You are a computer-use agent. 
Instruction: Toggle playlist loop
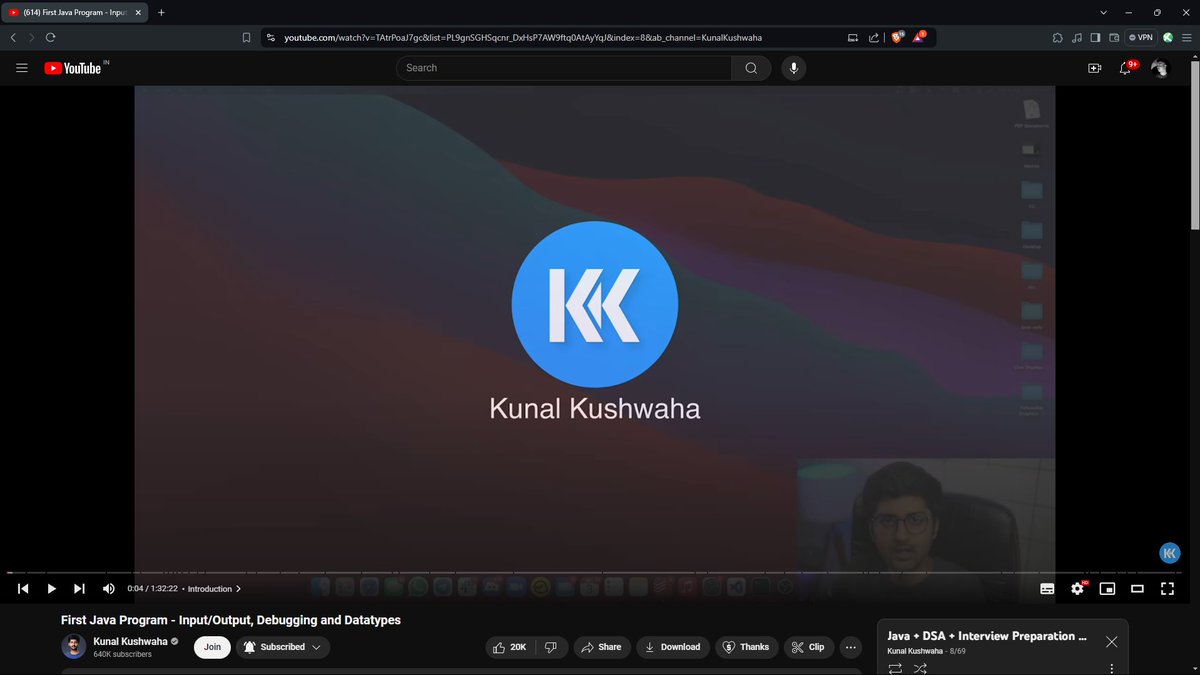click(x=895, y=667)
